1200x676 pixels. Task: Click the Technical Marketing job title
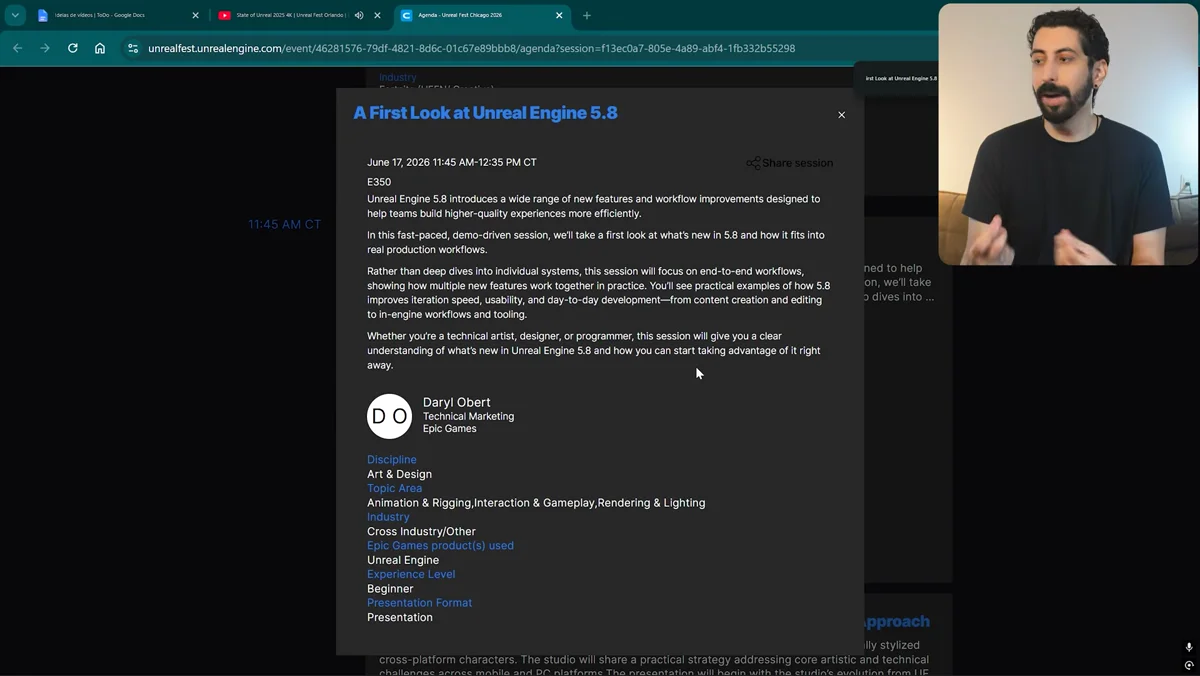pyautogui.click(x=468, y=416)
